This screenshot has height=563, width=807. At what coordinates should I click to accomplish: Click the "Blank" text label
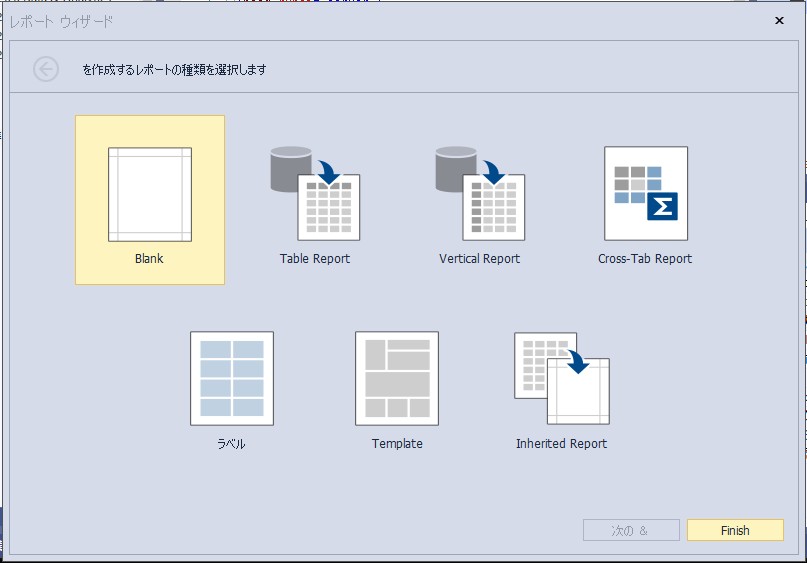[x=149, y=259]
